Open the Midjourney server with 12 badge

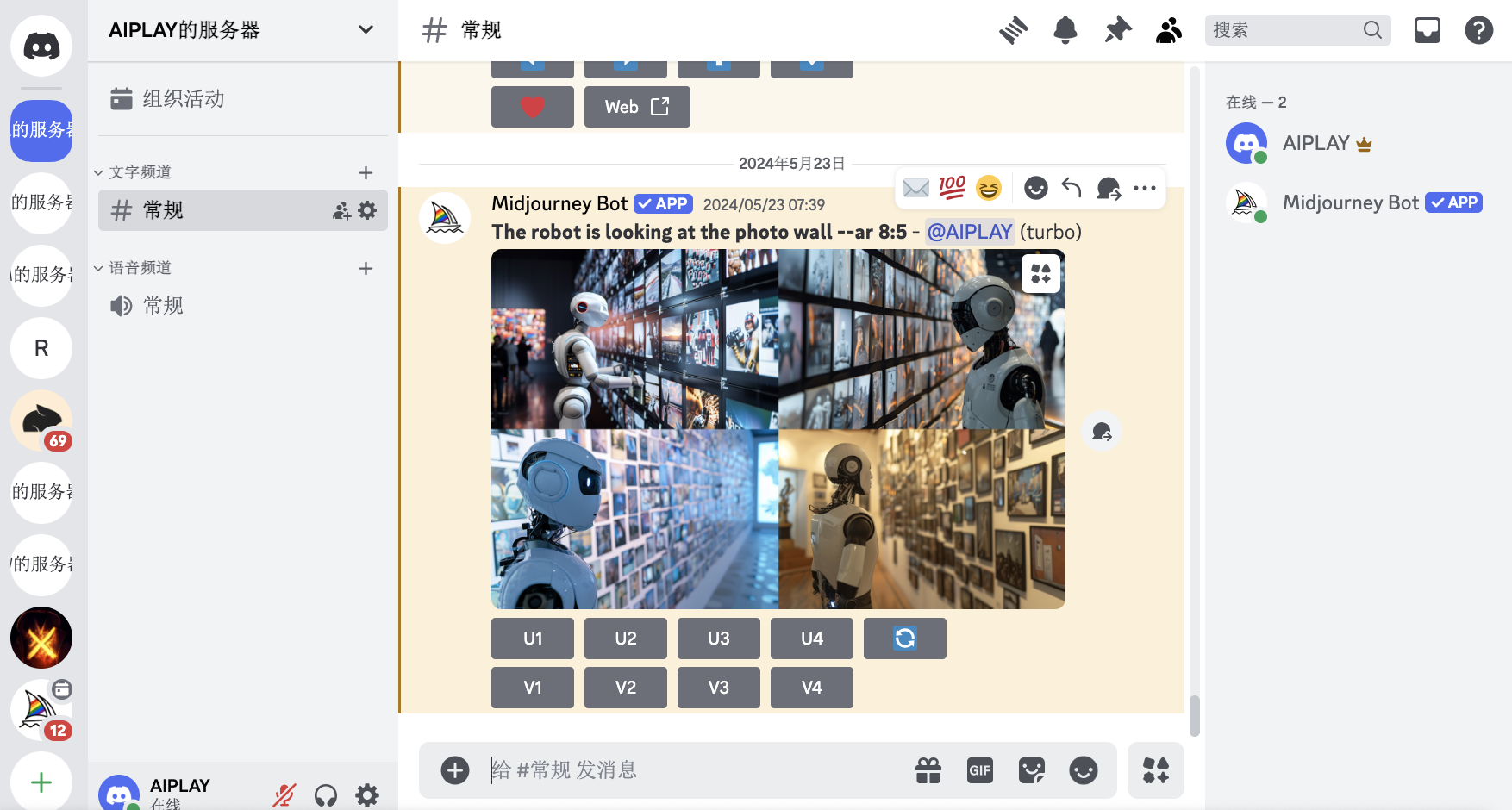coord(41,710)
